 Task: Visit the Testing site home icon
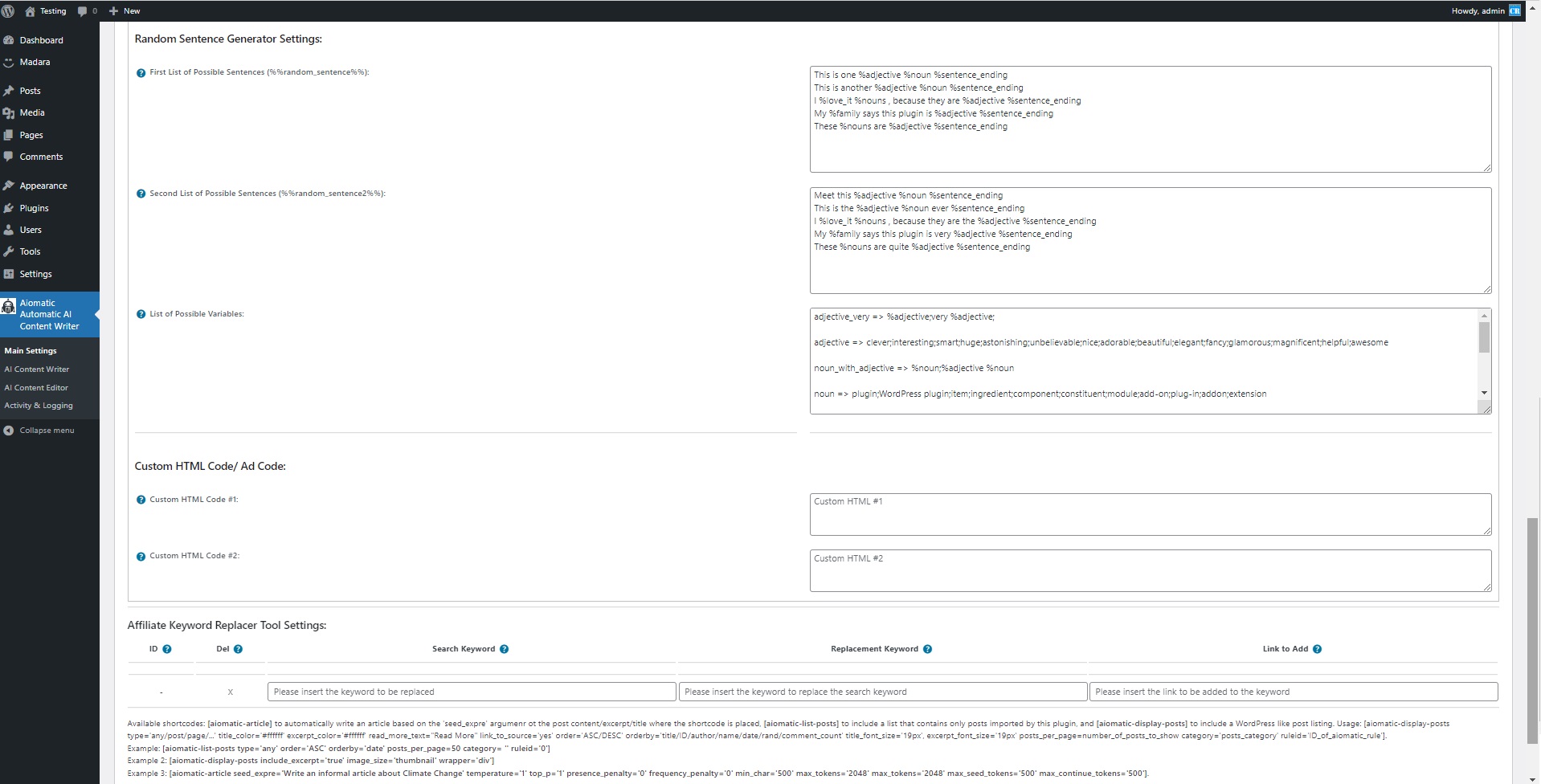point(31,11)
